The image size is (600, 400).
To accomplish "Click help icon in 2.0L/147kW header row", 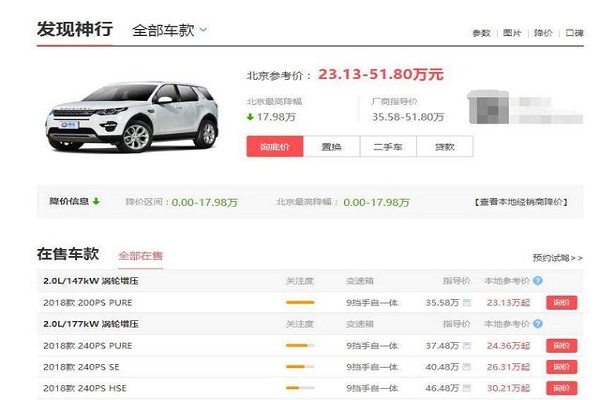I will coord(538,281).
